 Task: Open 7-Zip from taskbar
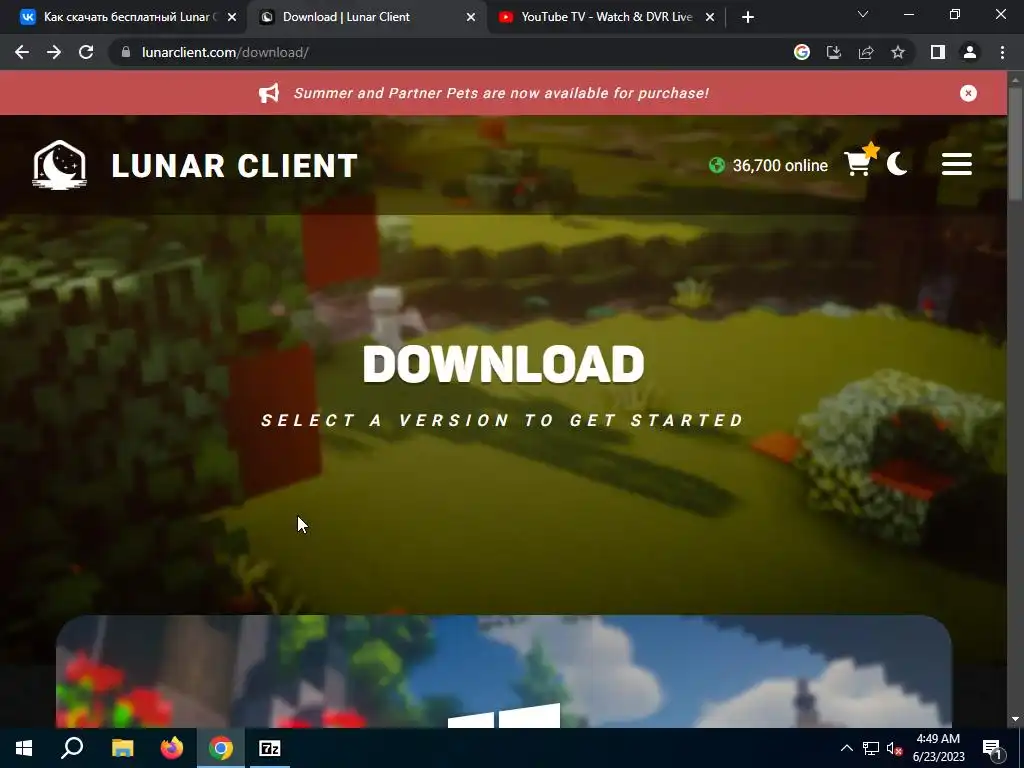click(x=270, y=748)
